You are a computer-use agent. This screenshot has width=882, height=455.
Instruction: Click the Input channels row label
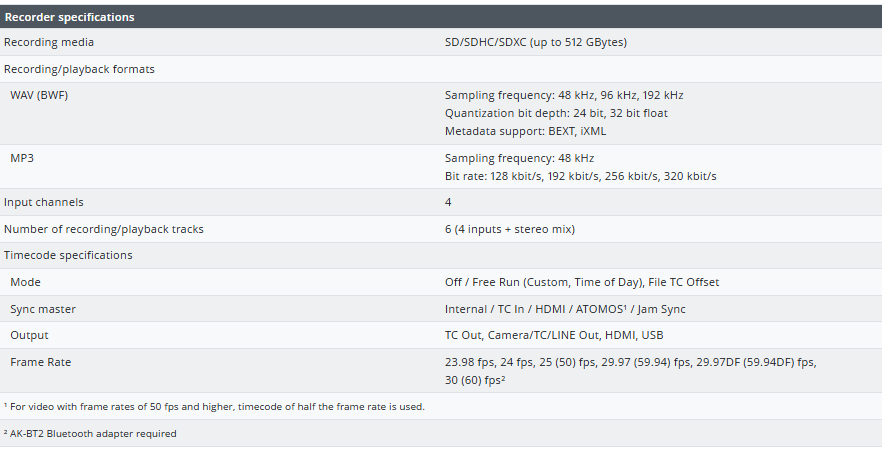pyautogui.click(x=44, y=202)
